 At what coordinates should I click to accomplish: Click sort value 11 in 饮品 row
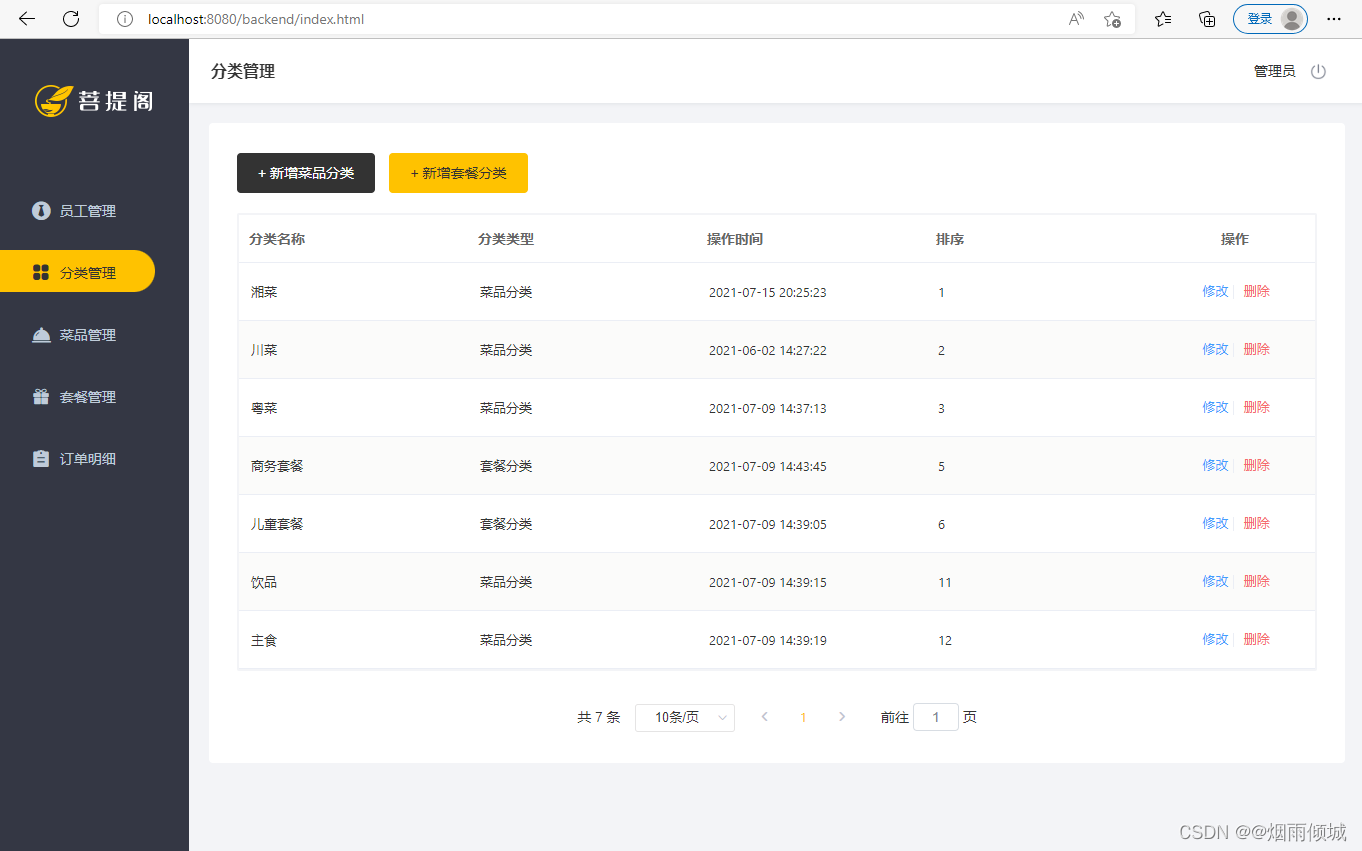[945, 582]
